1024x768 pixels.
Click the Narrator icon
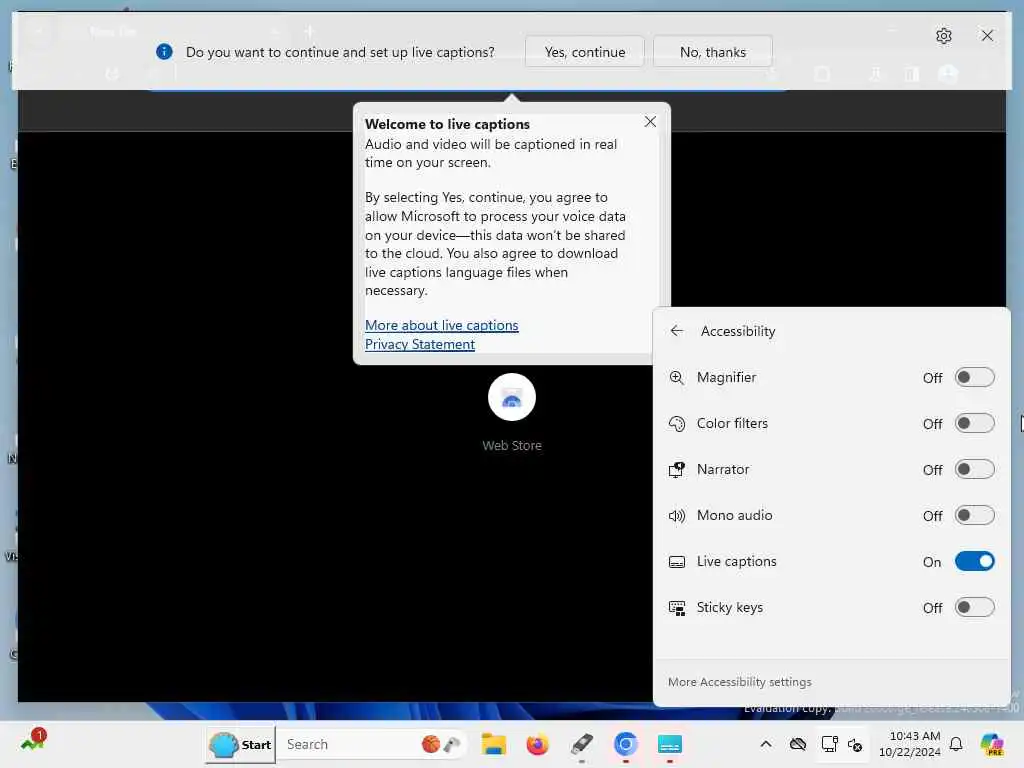click(x=677, y=470)
